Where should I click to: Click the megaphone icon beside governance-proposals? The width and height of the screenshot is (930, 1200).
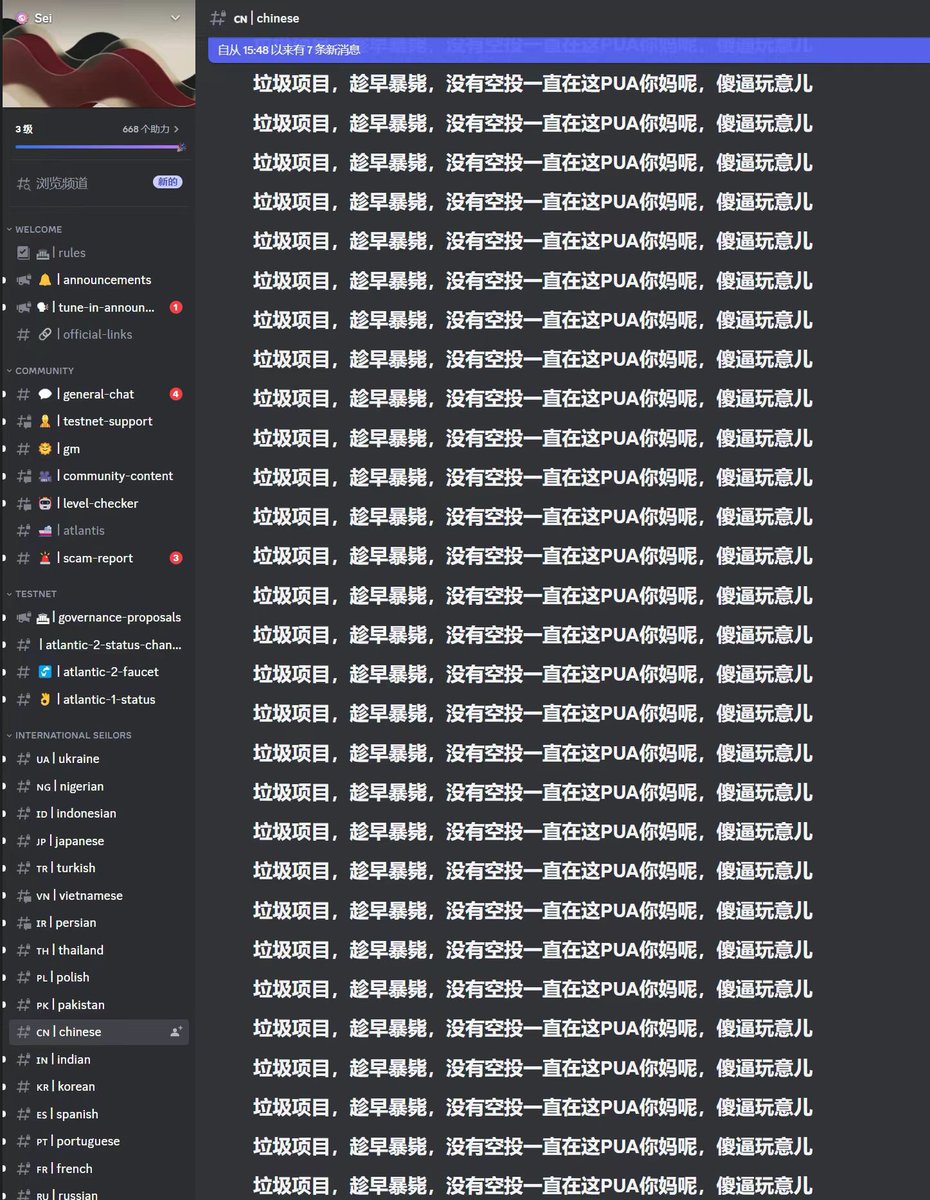coord(23,617)
